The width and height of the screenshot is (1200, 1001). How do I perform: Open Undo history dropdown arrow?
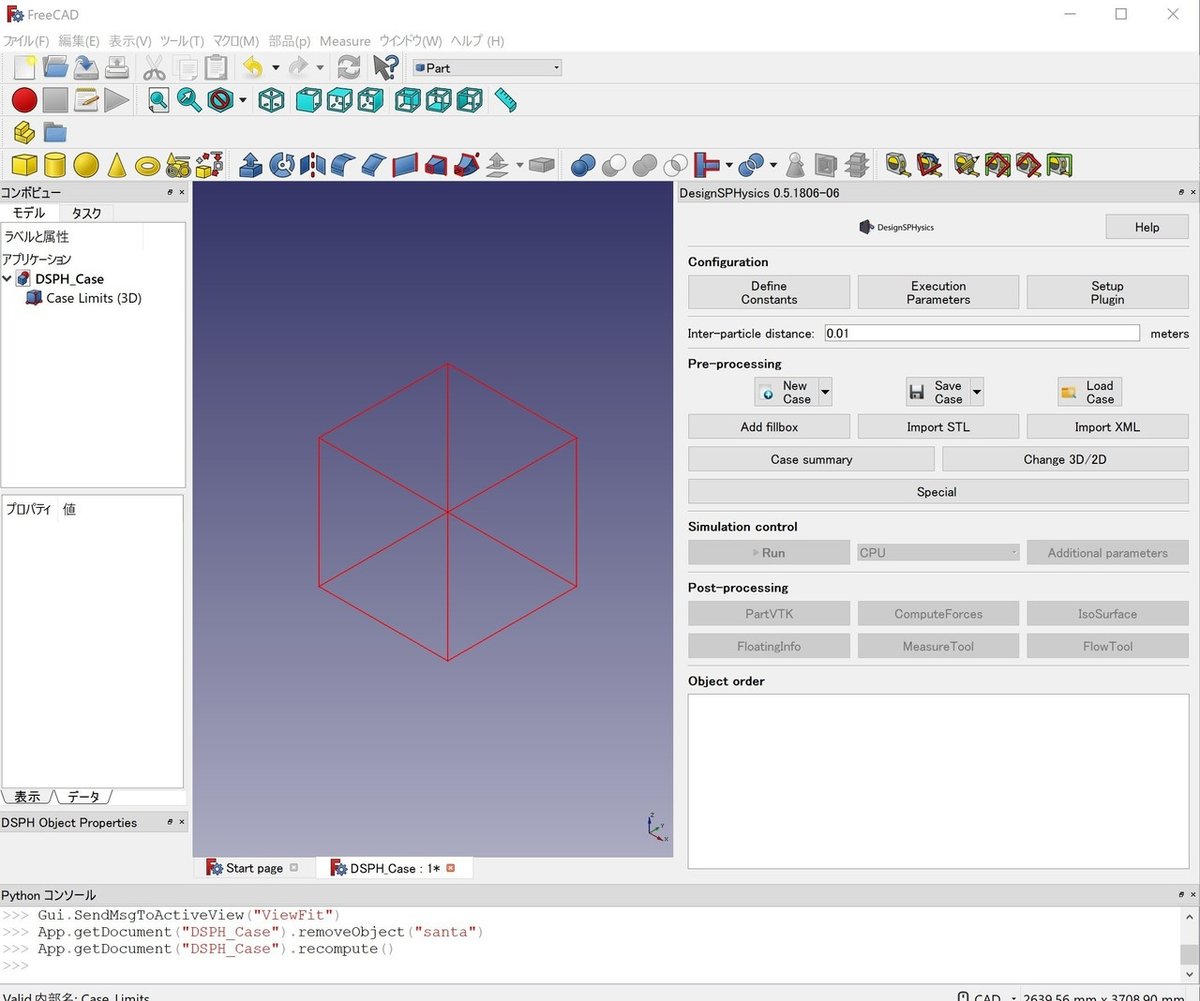click(275, 68)
